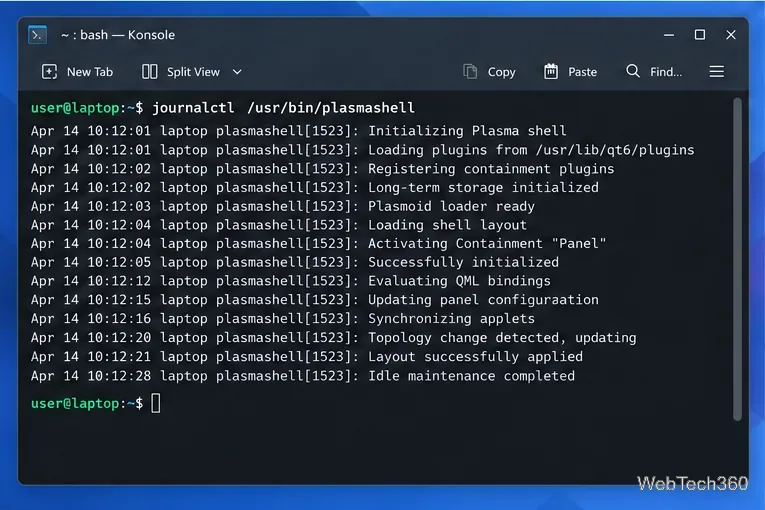Viewport: 765px width, 510px height.
Task: Click the "Plasmoid loader ready" line
Action: 283,206
